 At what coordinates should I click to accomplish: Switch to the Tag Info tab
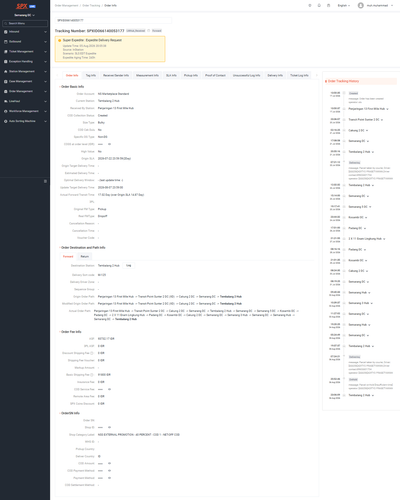click(x=91, y=76)
